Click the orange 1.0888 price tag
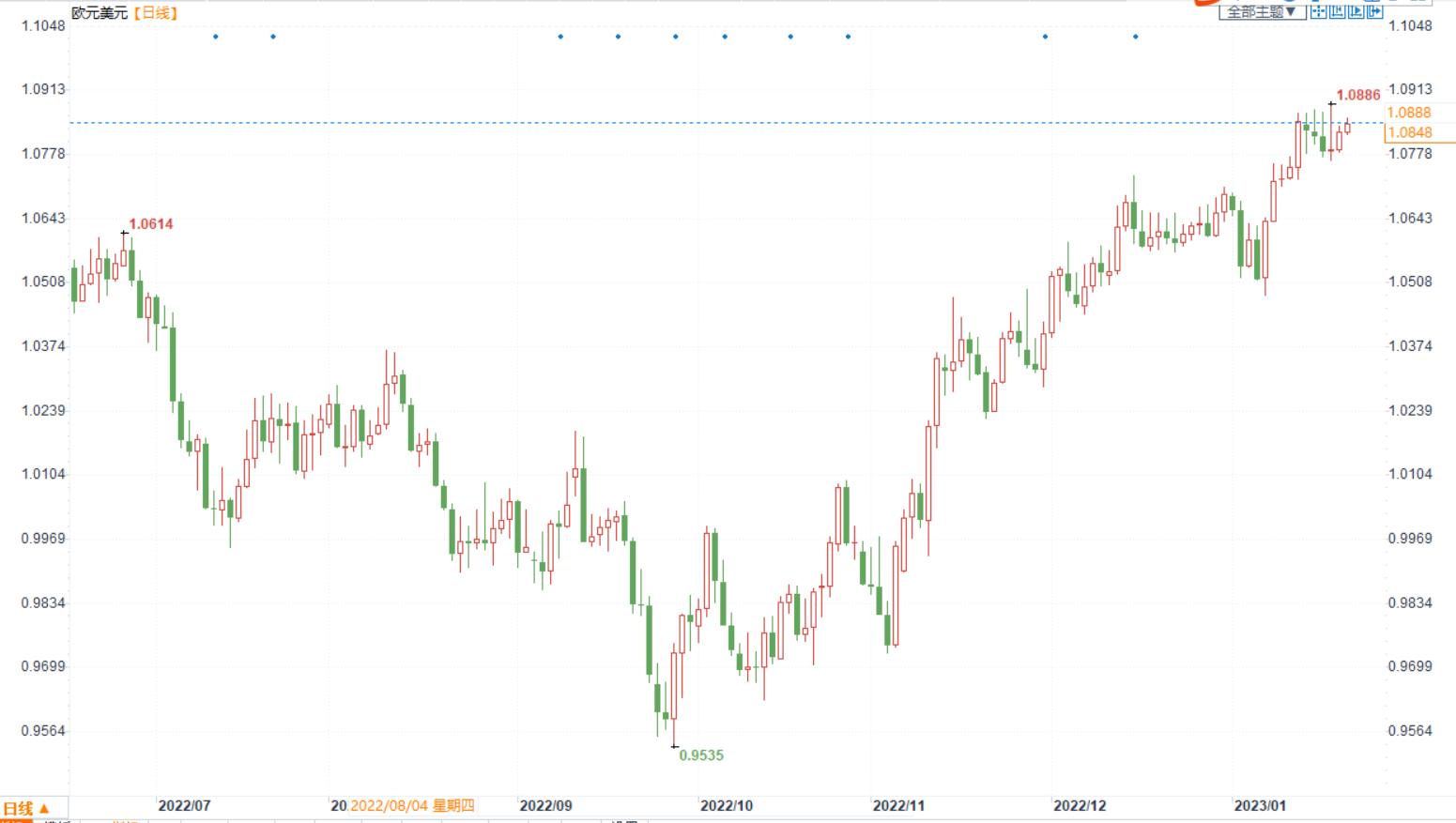Image resolution: width=1456 pixels, height=823 pixels. (1408, 113)
